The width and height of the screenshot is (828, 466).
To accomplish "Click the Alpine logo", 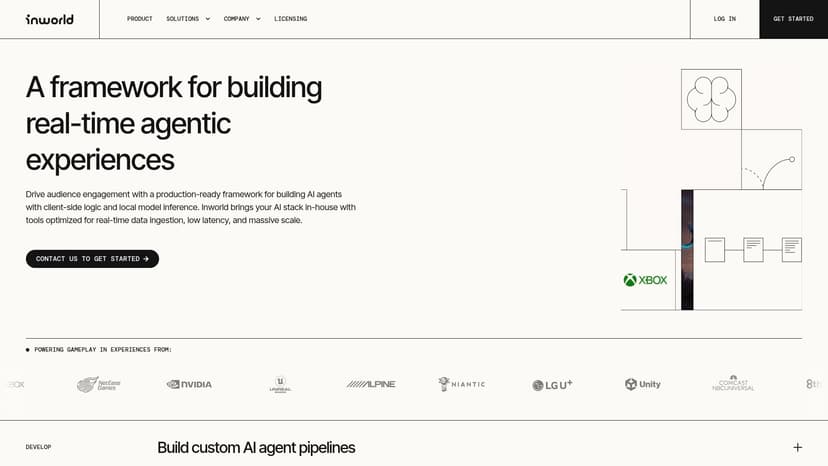I will click(x=371, y=384).
